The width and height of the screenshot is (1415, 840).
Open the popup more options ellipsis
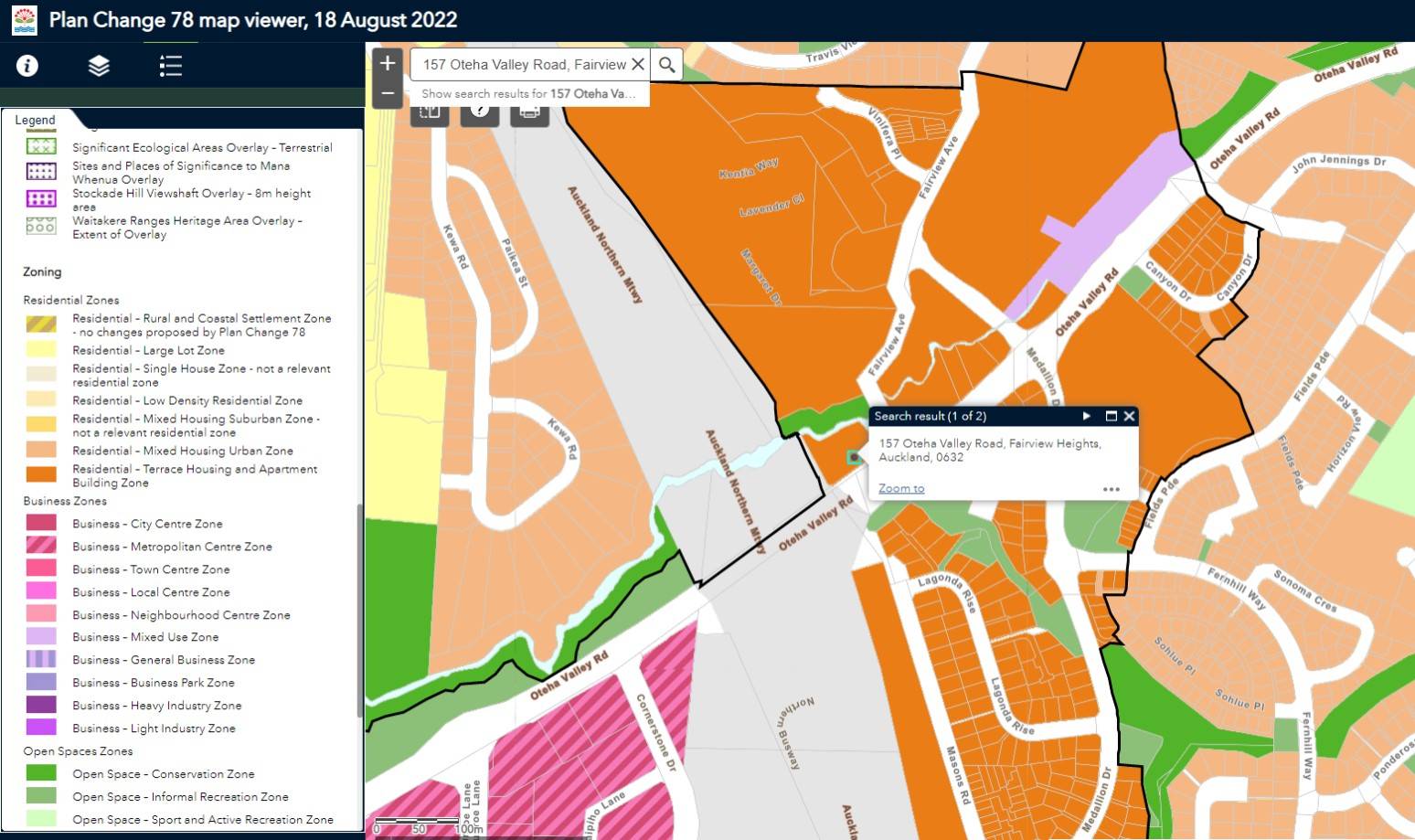click(1111, 489)
